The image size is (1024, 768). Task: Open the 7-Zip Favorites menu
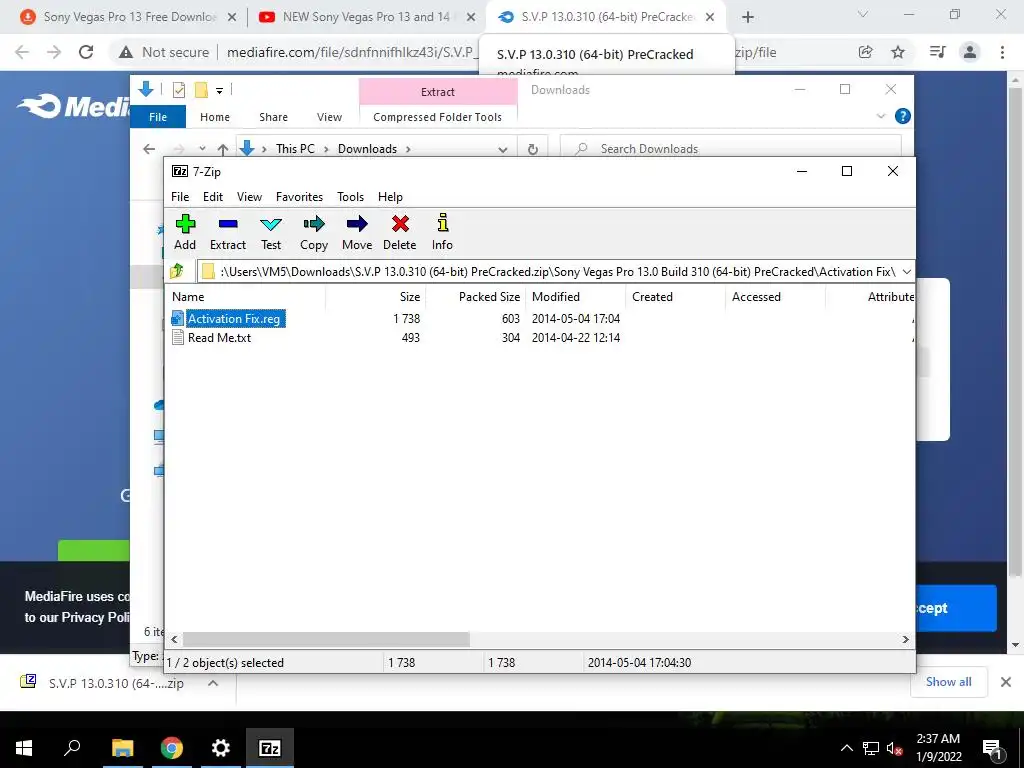click(299, 197)
